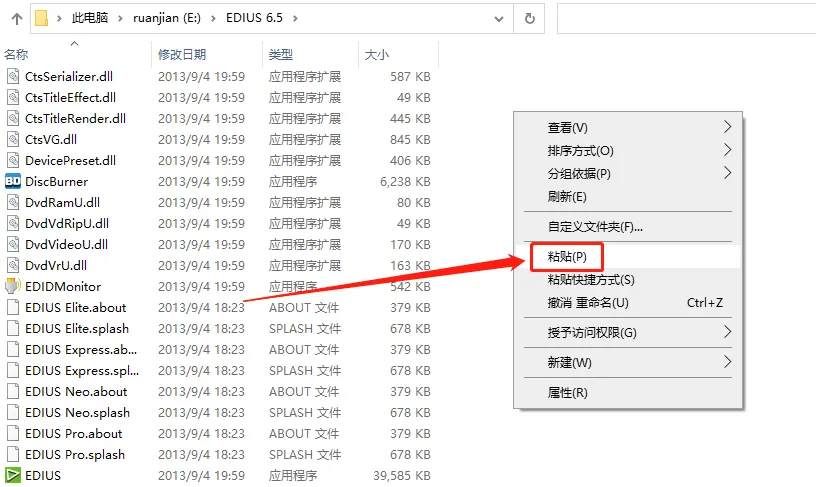Choose 撤消 重命名(U) menu entry
This screenshot has height=487, width=816.
(628, 303)
